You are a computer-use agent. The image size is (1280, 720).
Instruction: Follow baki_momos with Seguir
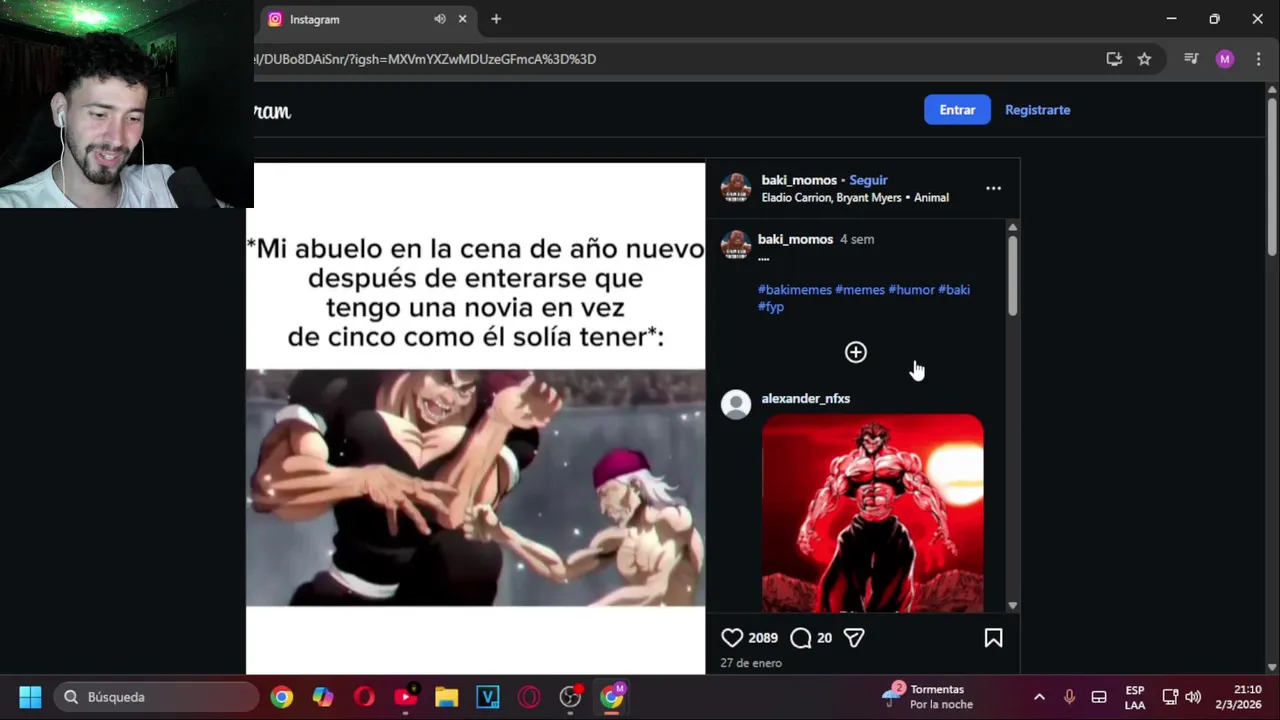pos(868,180)
